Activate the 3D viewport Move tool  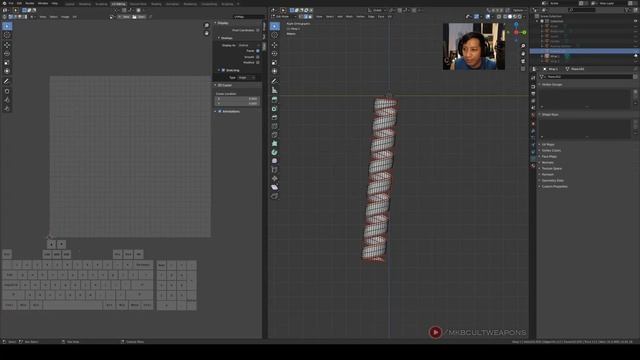coord(275,44)
